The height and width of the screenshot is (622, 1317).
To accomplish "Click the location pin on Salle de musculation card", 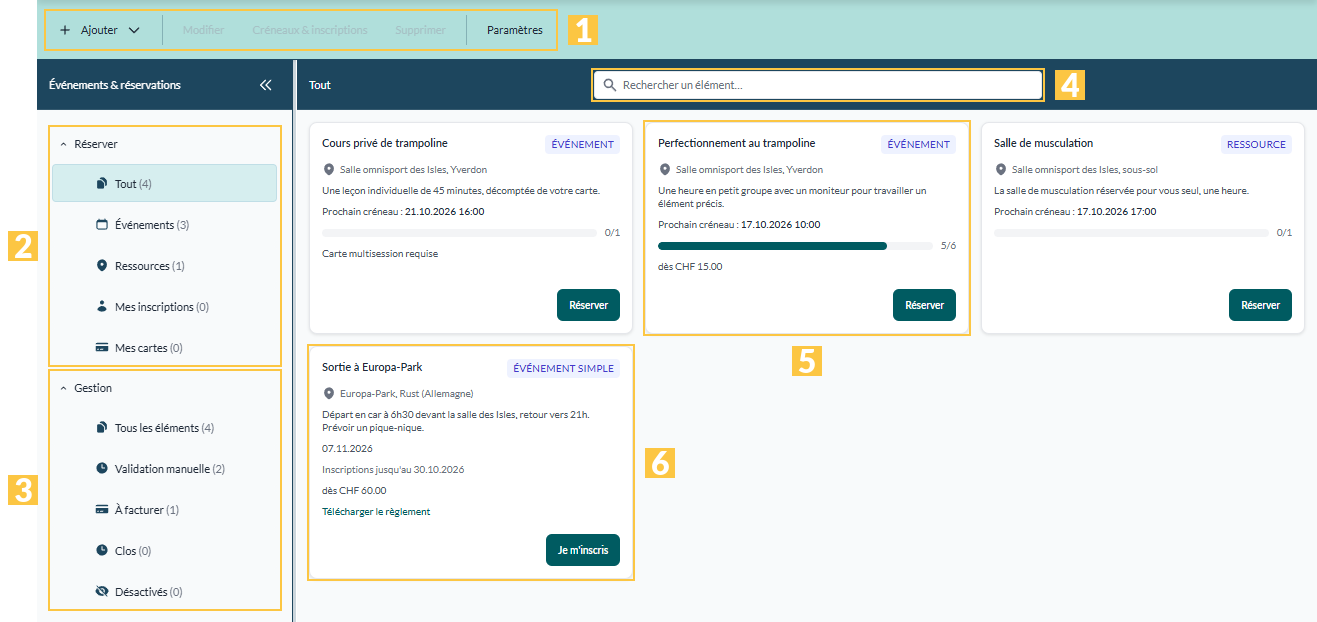I will tap(1000, 170).
